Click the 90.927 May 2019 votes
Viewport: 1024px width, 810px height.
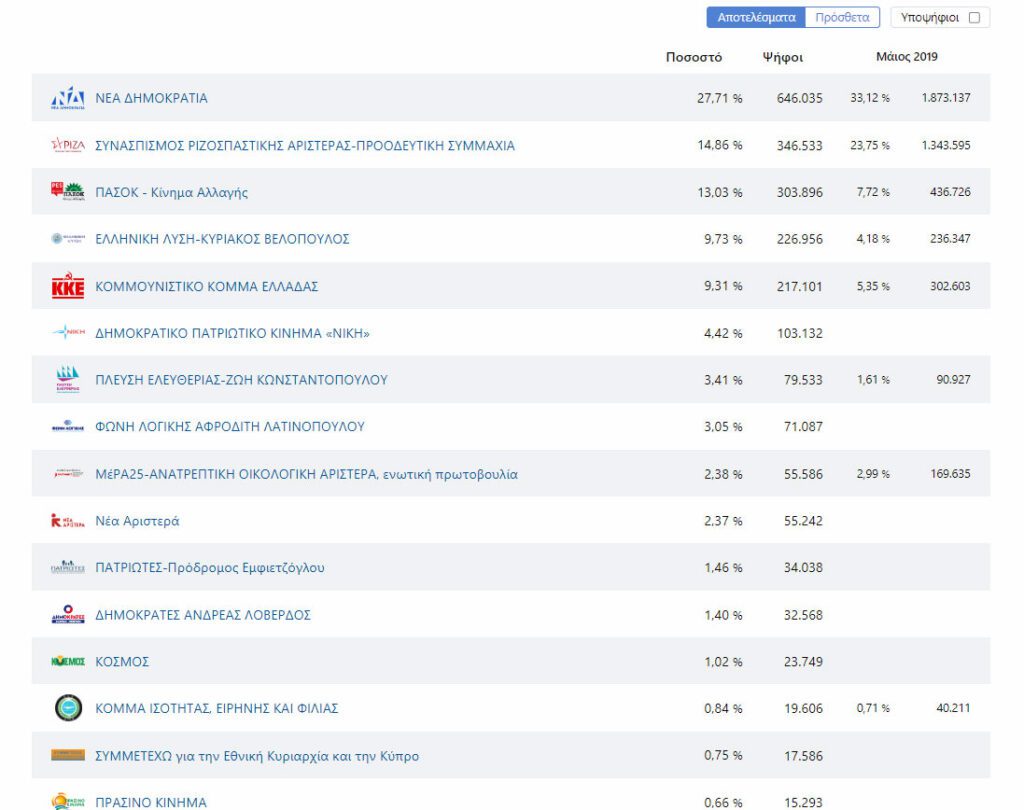click(x=953, y=380)
